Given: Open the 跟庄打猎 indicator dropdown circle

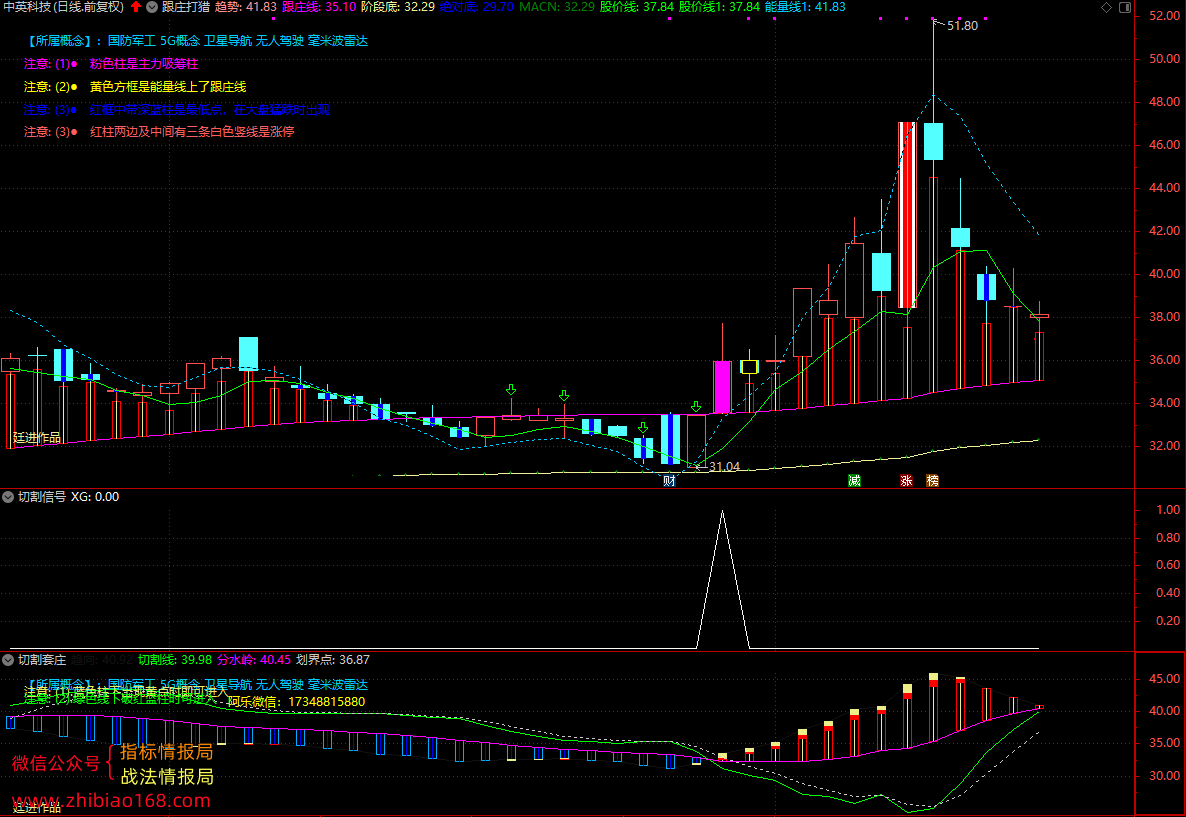Looking at the screenshot, I should 152,7.
